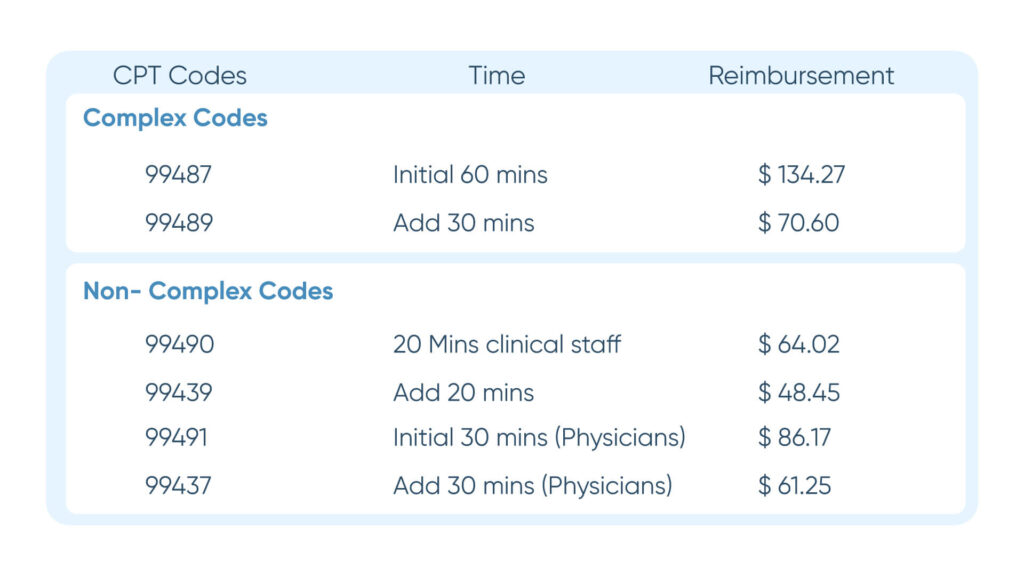The image size is (1024, 576).
Task: Select the Complex Codes section heading
Action: pos(175,118)
